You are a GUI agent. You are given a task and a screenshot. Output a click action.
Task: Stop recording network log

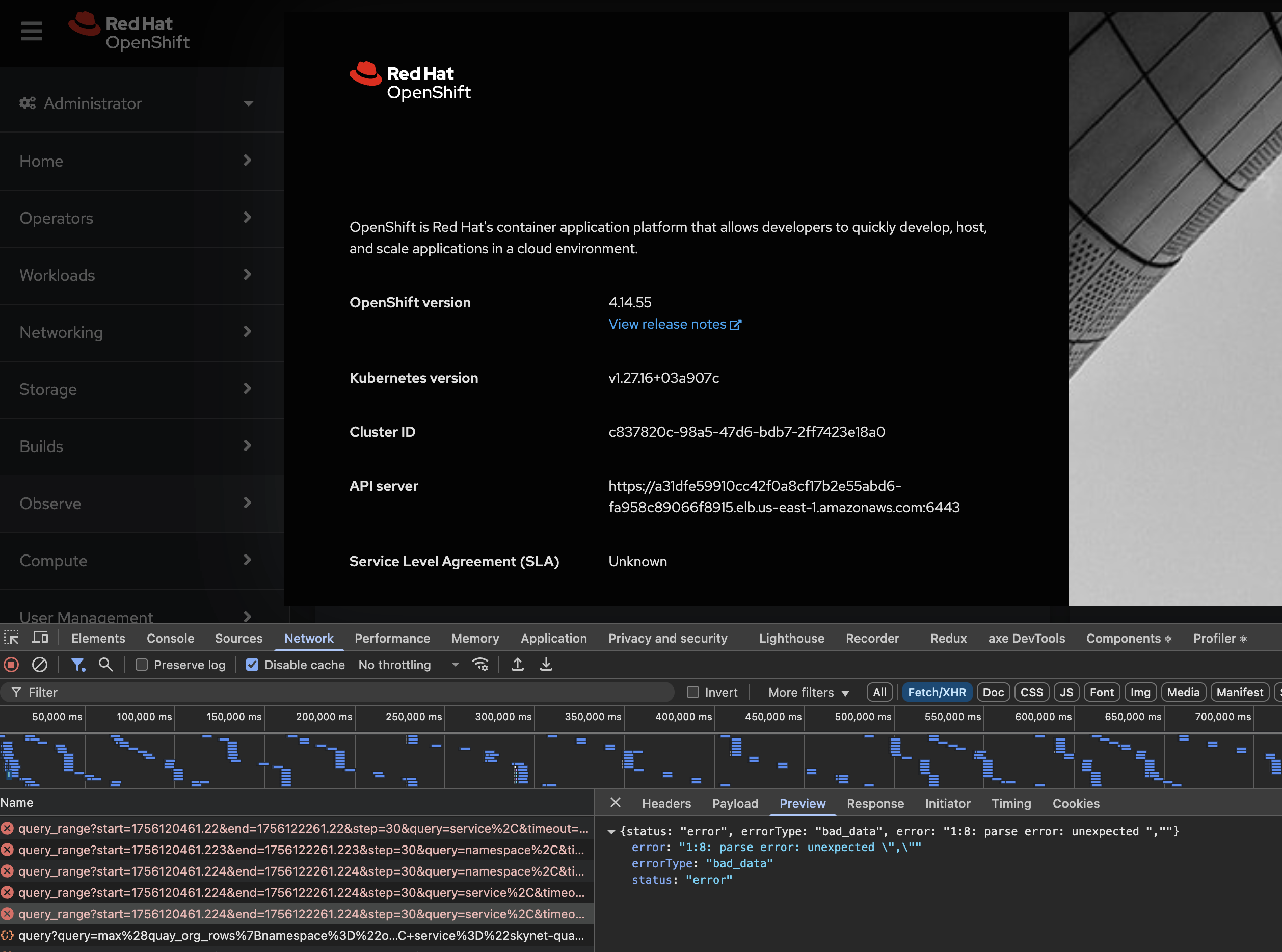12,665
